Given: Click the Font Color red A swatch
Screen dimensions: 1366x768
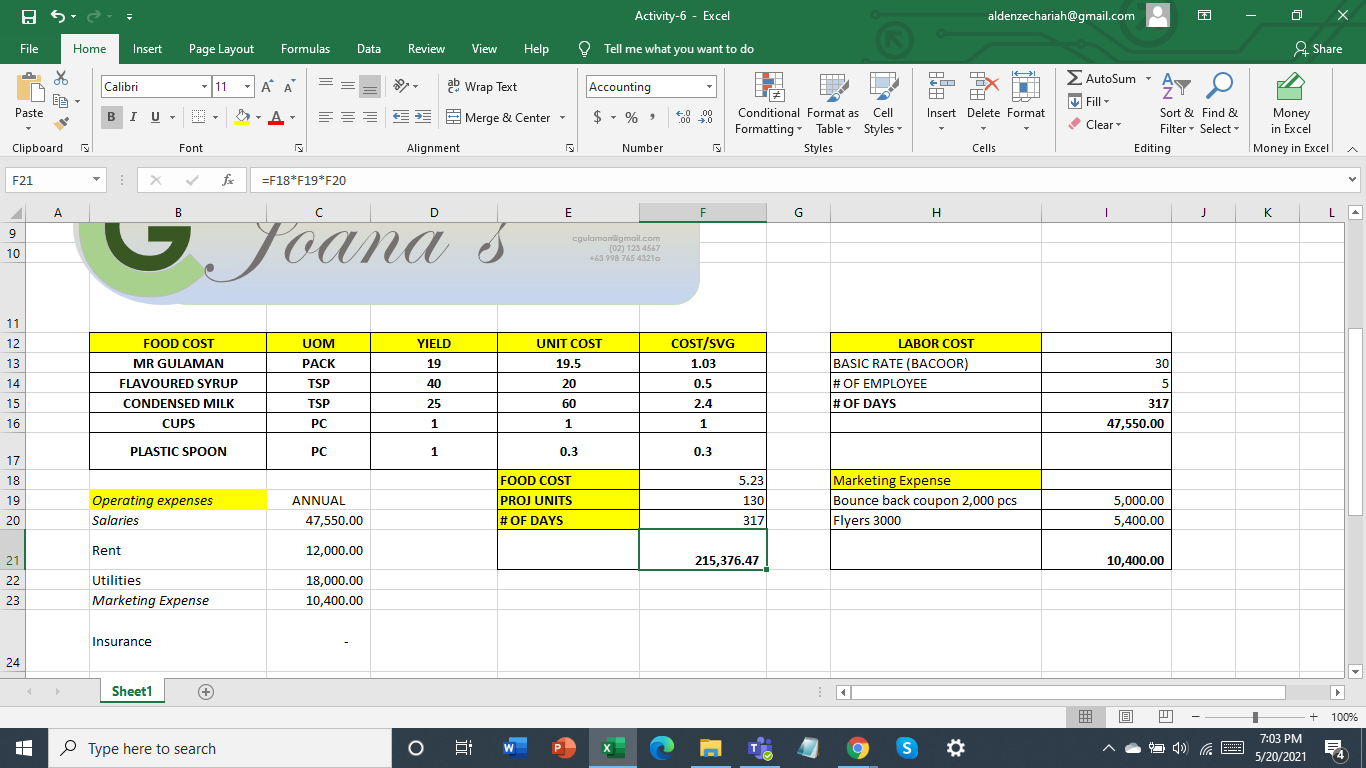Looking at the screenshot, I should click(x=277, y=117).
